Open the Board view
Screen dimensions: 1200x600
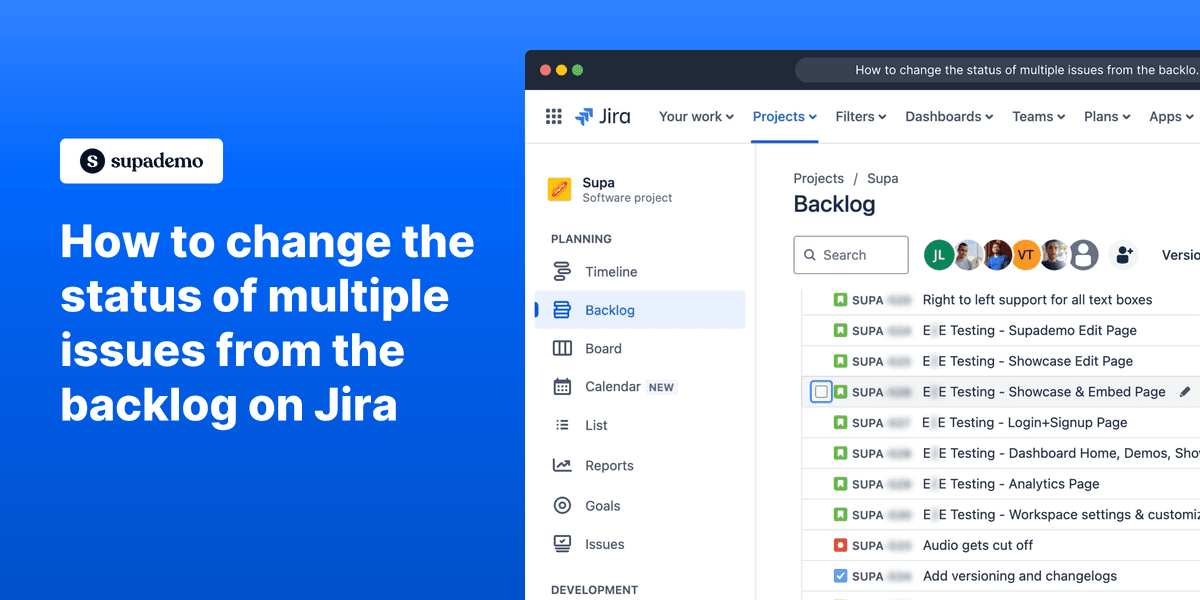point(603,348)
